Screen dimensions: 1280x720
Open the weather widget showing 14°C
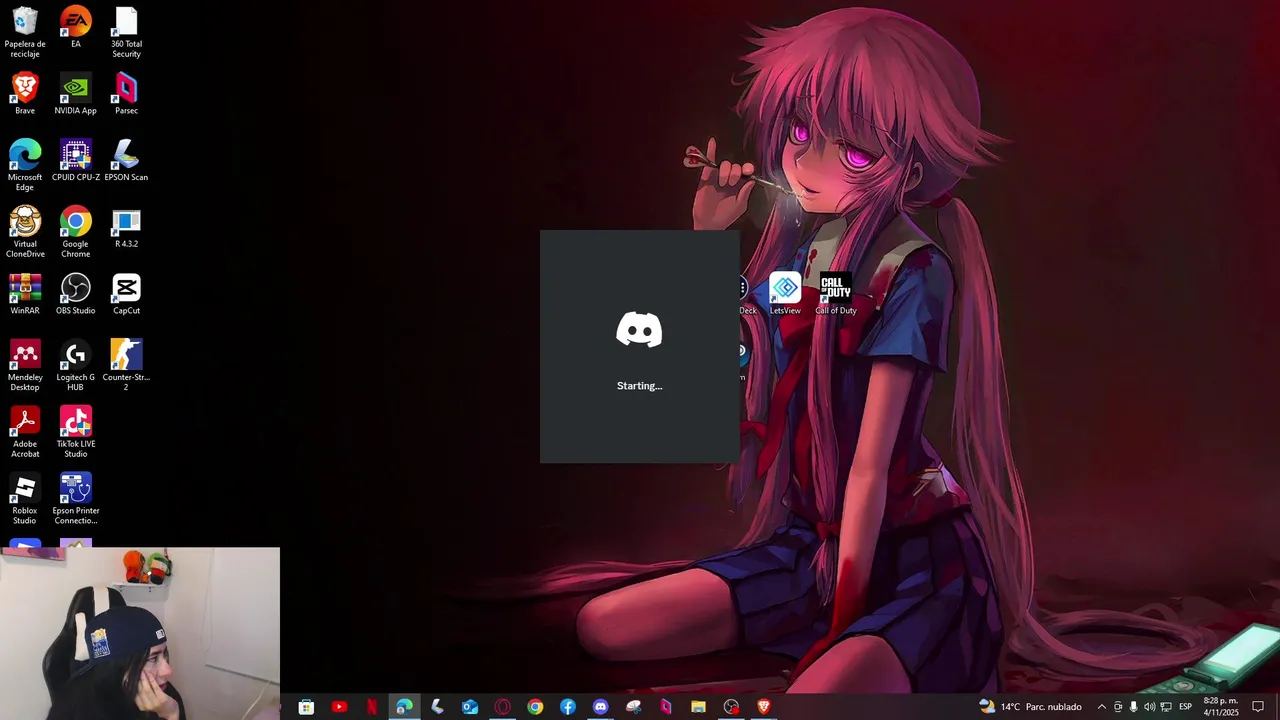point(1030,707)
